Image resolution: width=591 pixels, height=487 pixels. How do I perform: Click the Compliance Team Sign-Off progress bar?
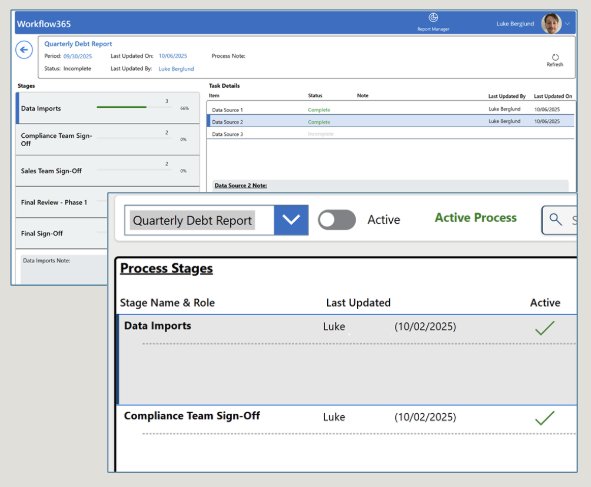tap(134, 139)
